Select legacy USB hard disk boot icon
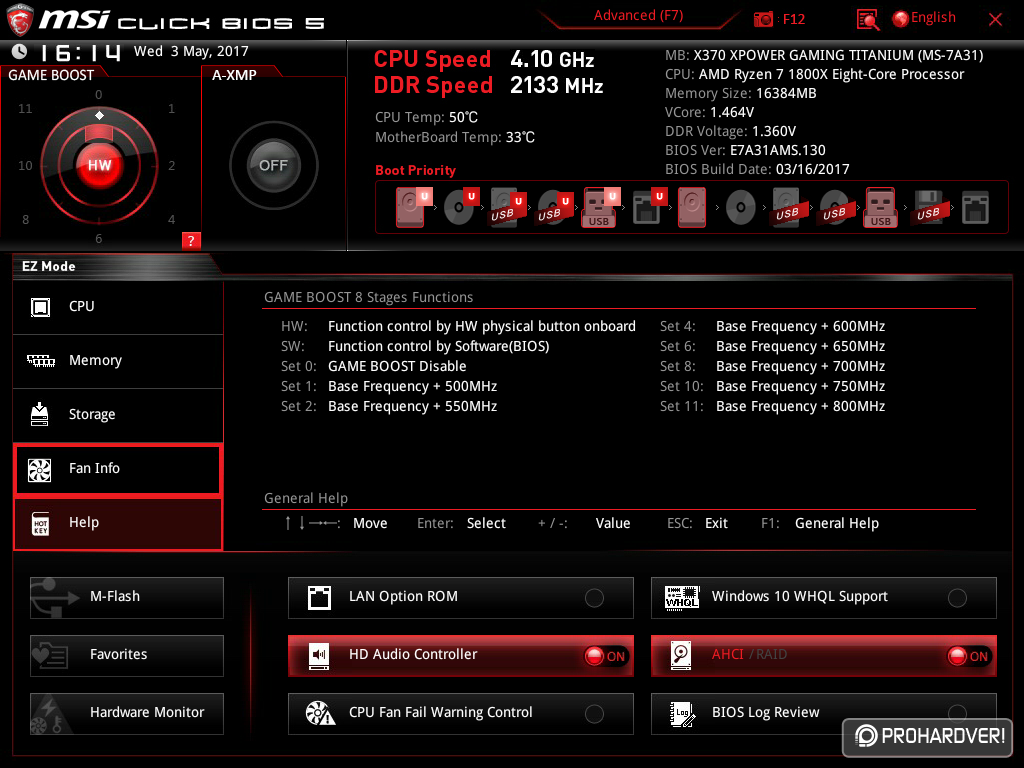1024x768 pixels. [x=787, y=207]
